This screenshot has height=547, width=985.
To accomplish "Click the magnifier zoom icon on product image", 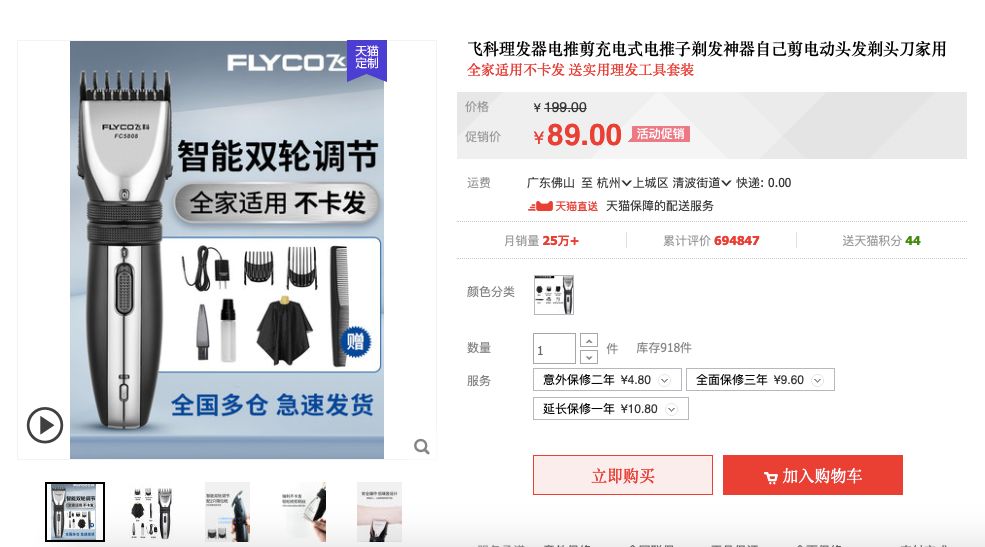I will coord(422,447).
